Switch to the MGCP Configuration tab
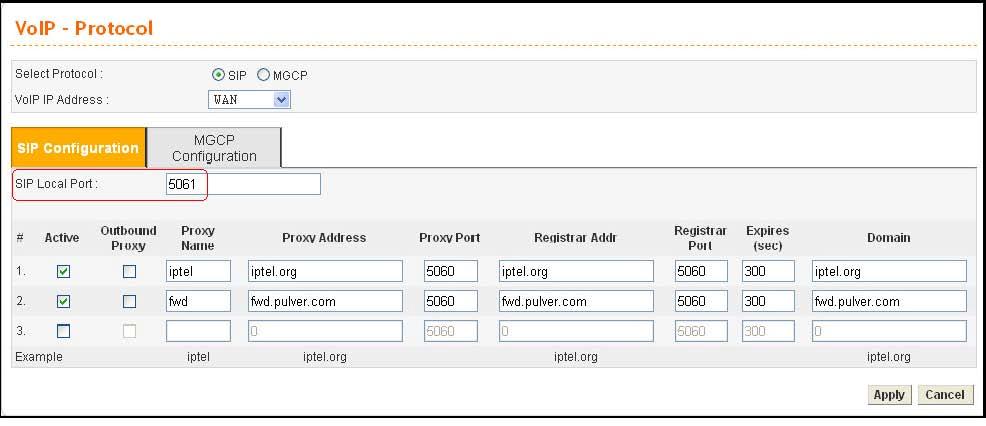 click(x=214, y=148)
